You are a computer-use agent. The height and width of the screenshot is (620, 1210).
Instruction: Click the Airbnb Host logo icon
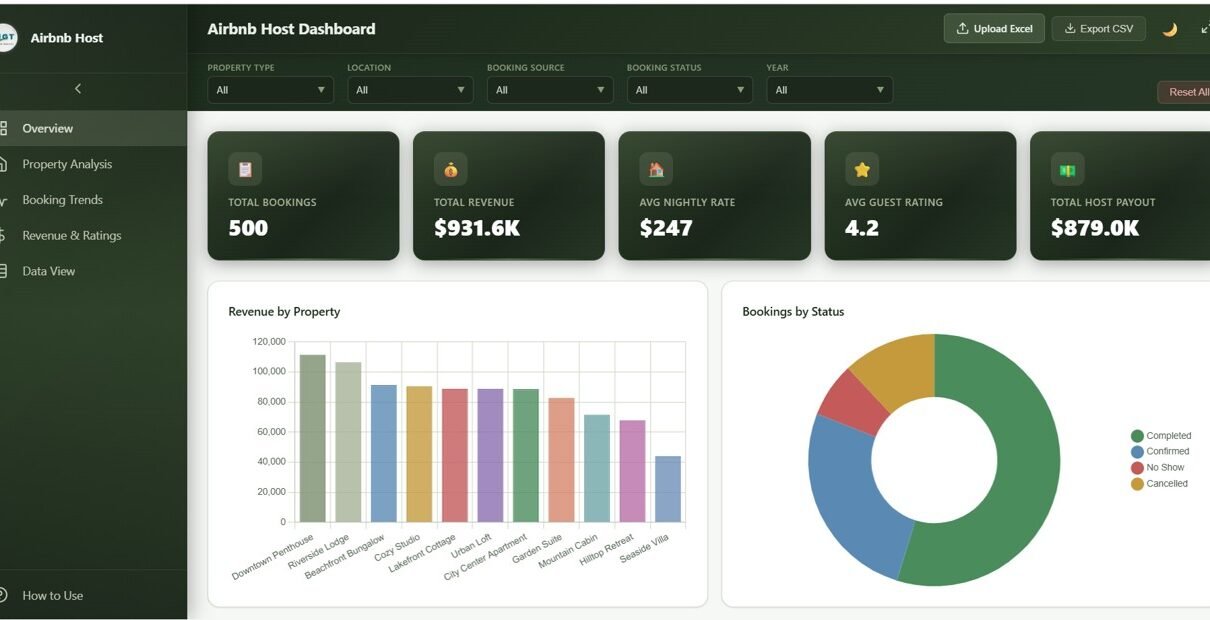(x=7, y=38)
